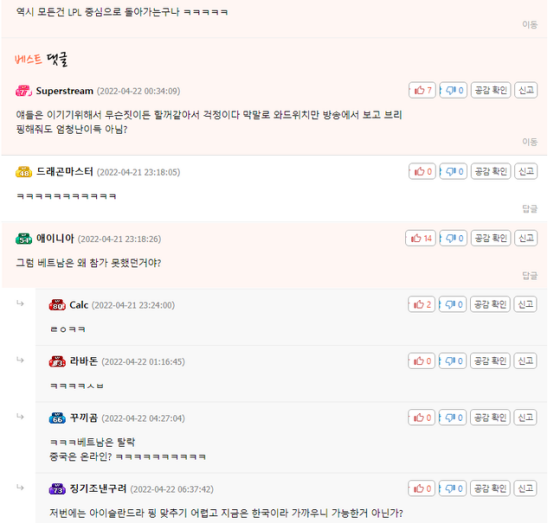
Task: Open the top best comment via 이동
Action: tap(530, 25)
